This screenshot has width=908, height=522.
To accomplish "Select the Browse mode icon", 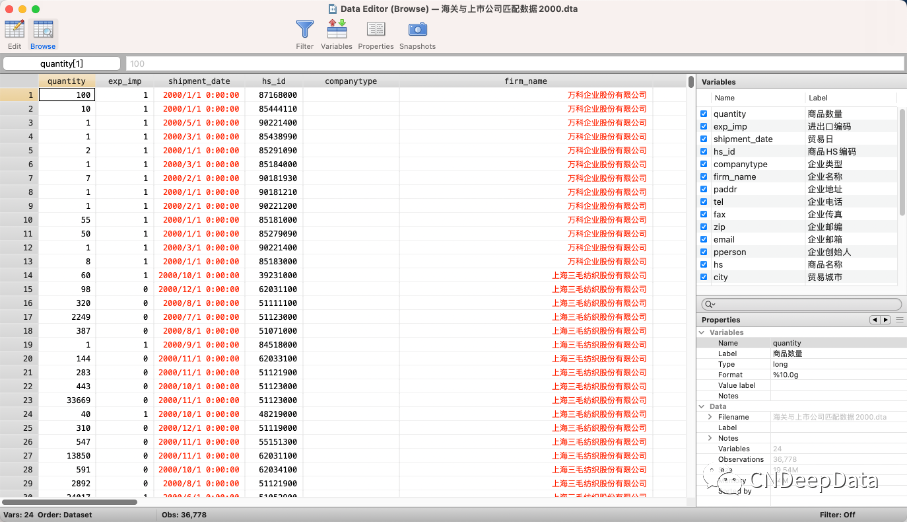I will (43, 29).
